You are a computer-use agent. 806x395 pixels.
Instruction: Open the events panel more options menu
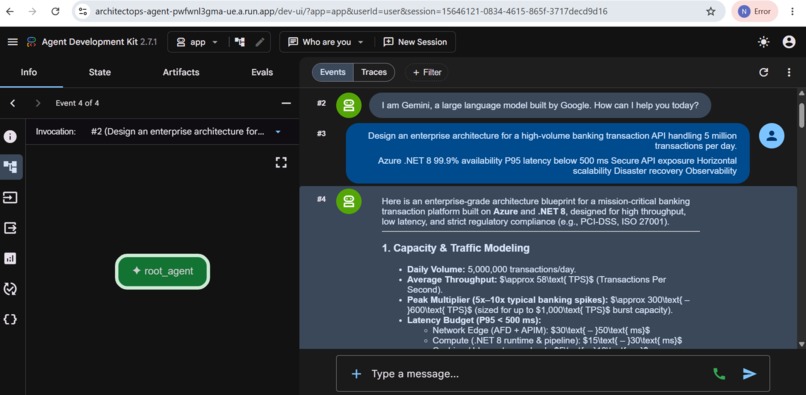789,73
